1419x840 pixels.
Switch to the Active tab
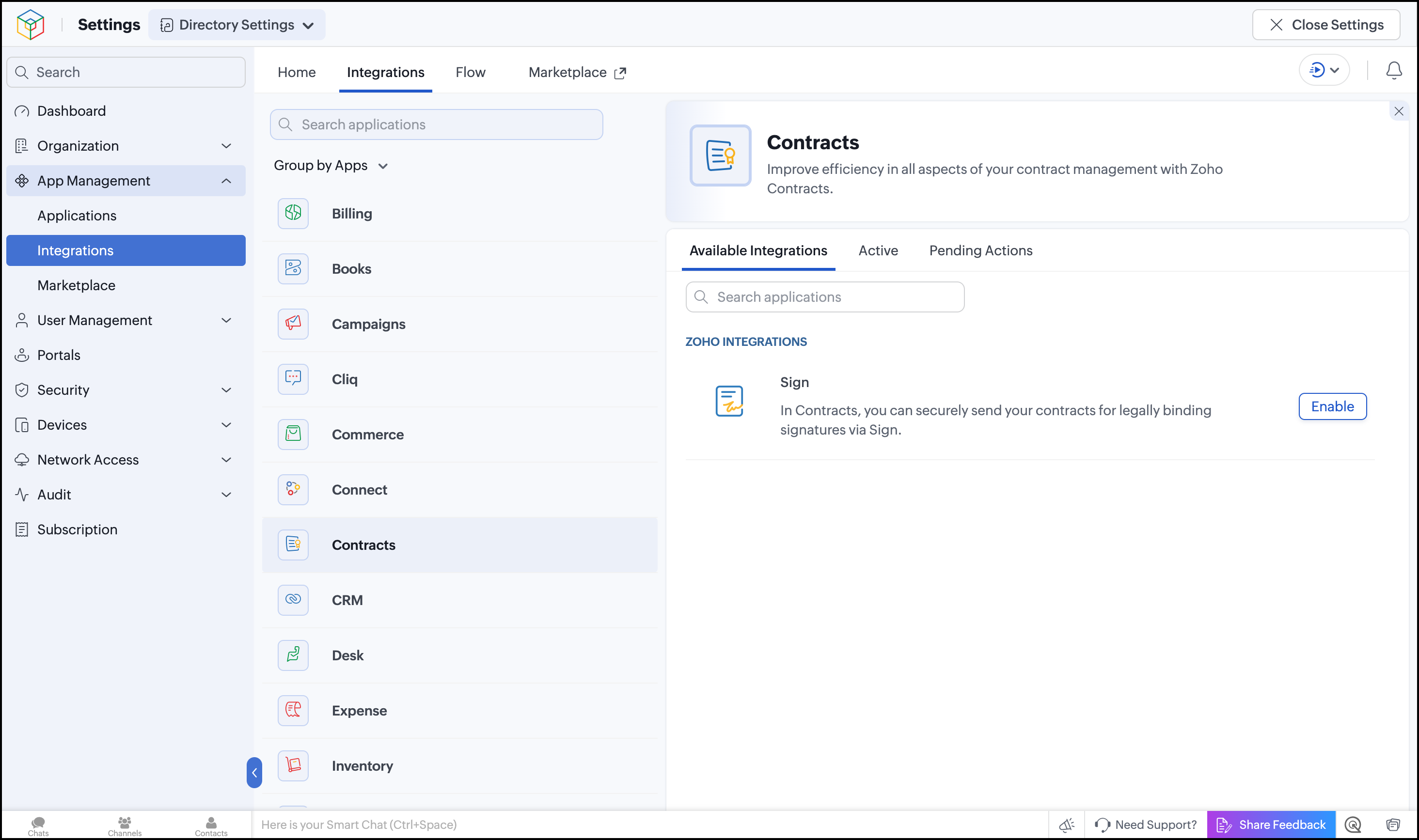click(878, 251)
